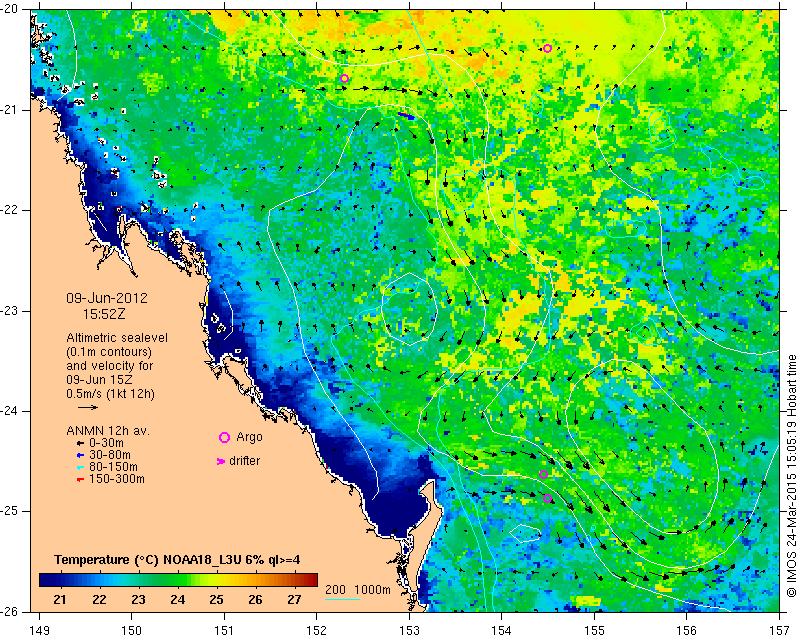Click the Argo float marker near 152.3°E, 20.7°S
The image size is (800, 640).
click(344, 78)
